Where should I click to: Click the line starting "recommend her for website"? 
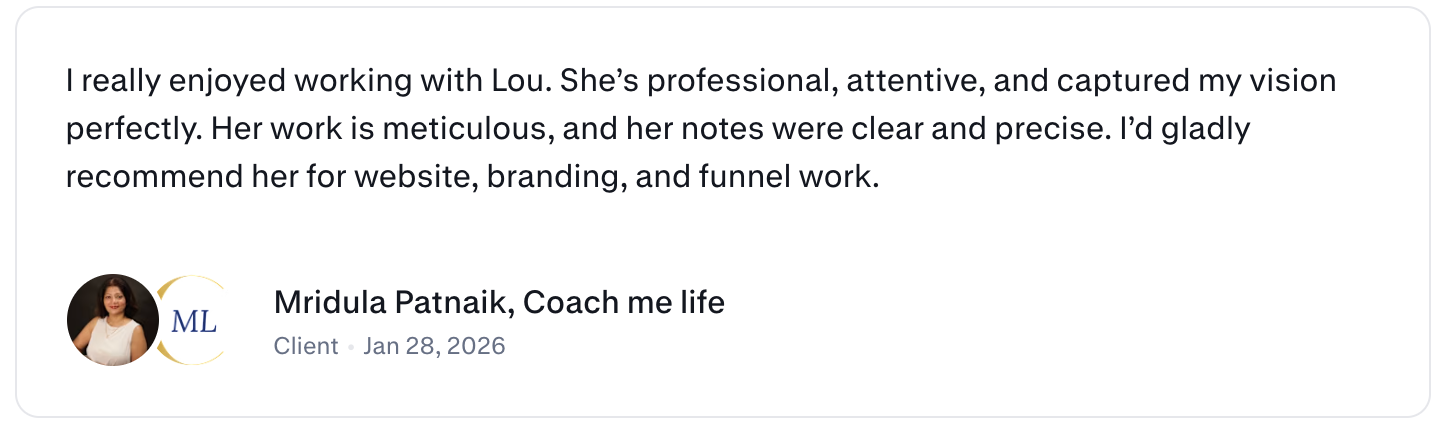472,177
